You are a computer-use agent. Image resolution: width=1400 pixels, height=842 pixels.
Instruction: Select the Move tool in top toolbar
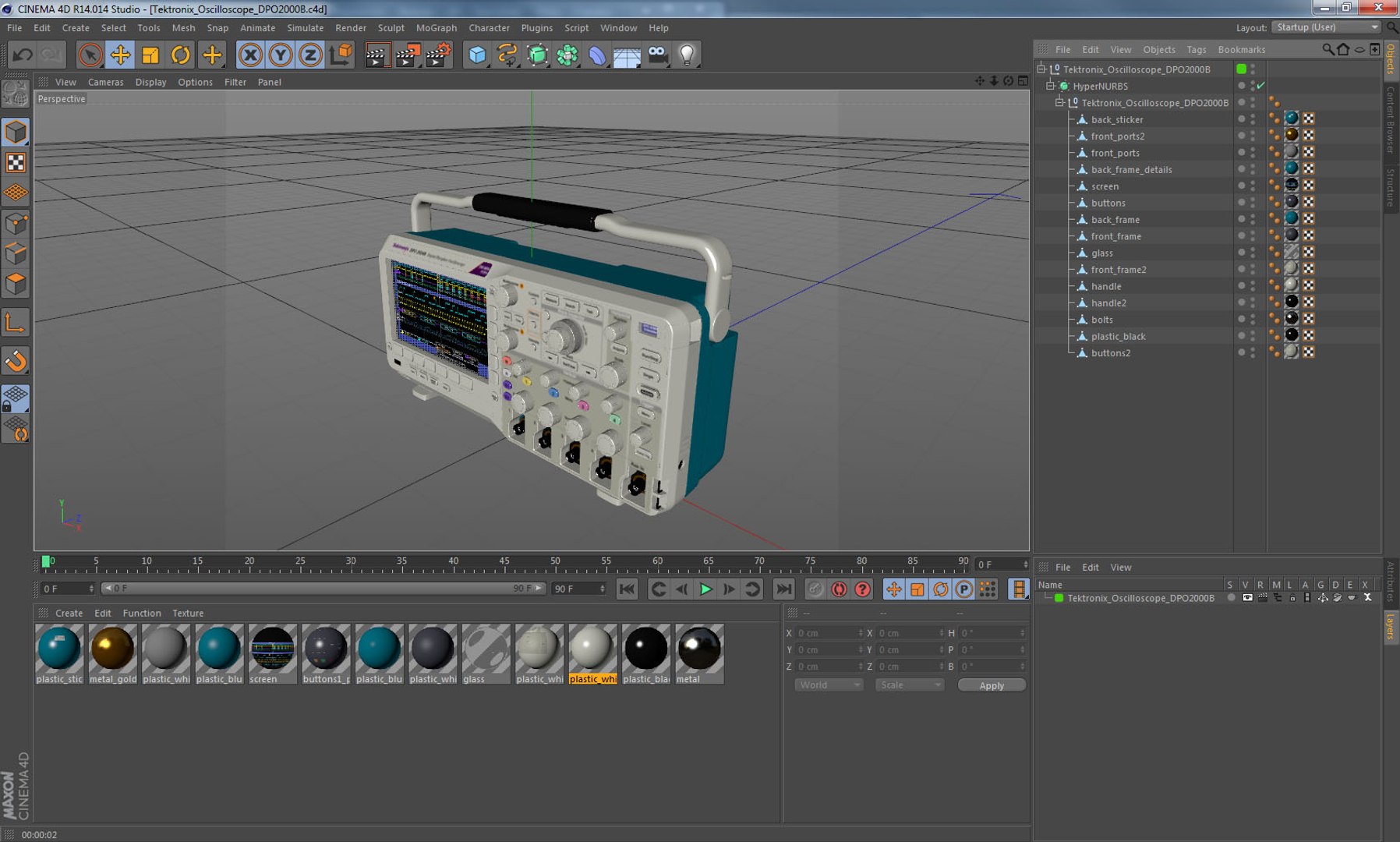click(120, 55)
